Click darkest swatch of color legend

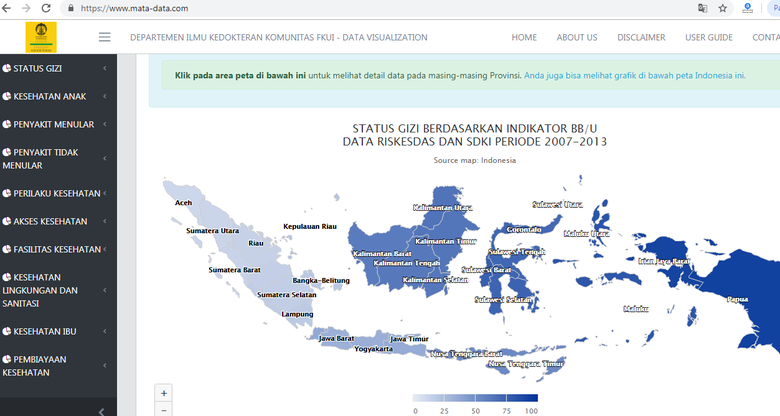522,398
